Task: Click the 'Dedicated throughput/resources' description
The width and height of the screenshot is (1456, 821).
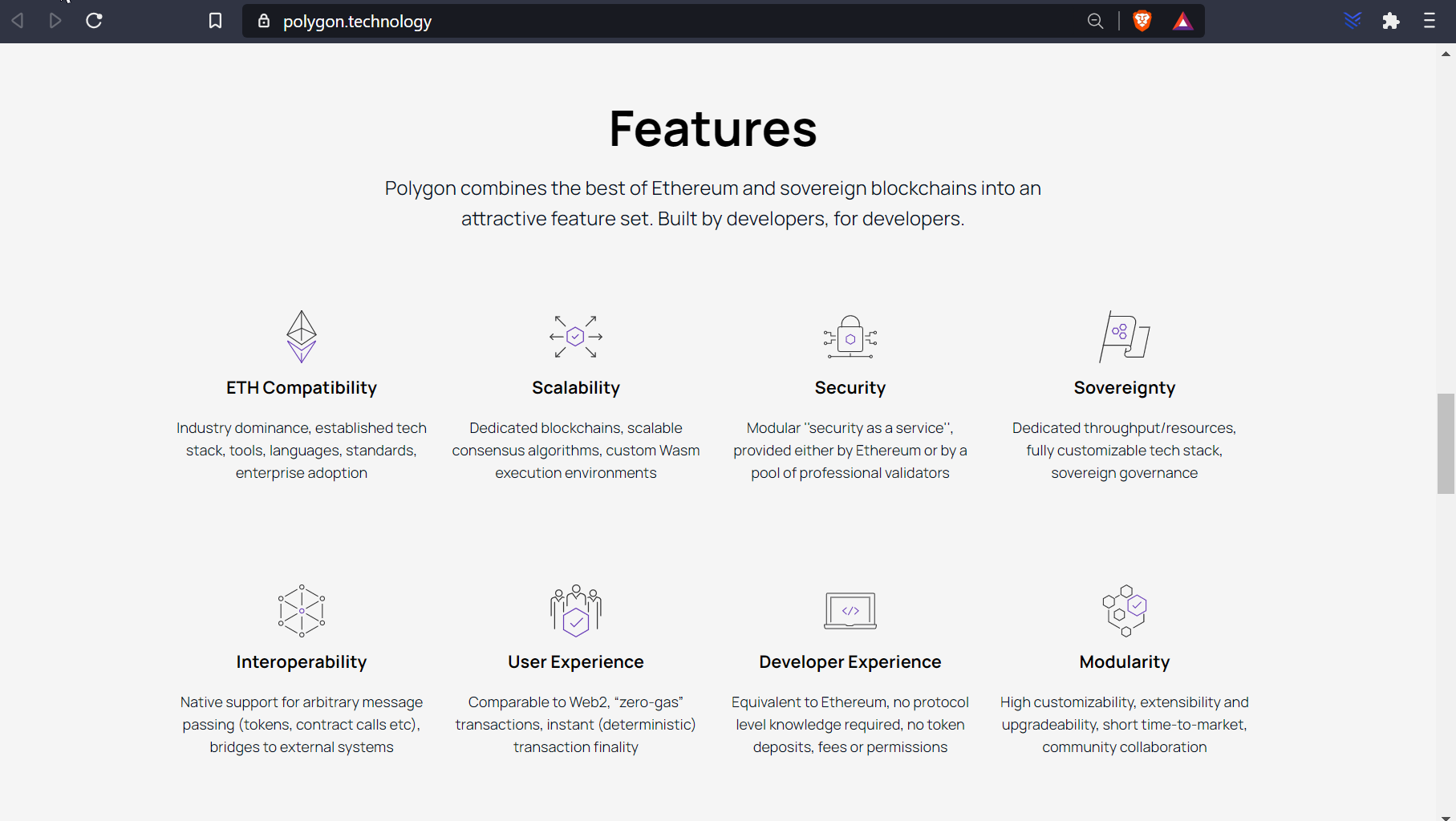Action: click(x=1125, y=451)
